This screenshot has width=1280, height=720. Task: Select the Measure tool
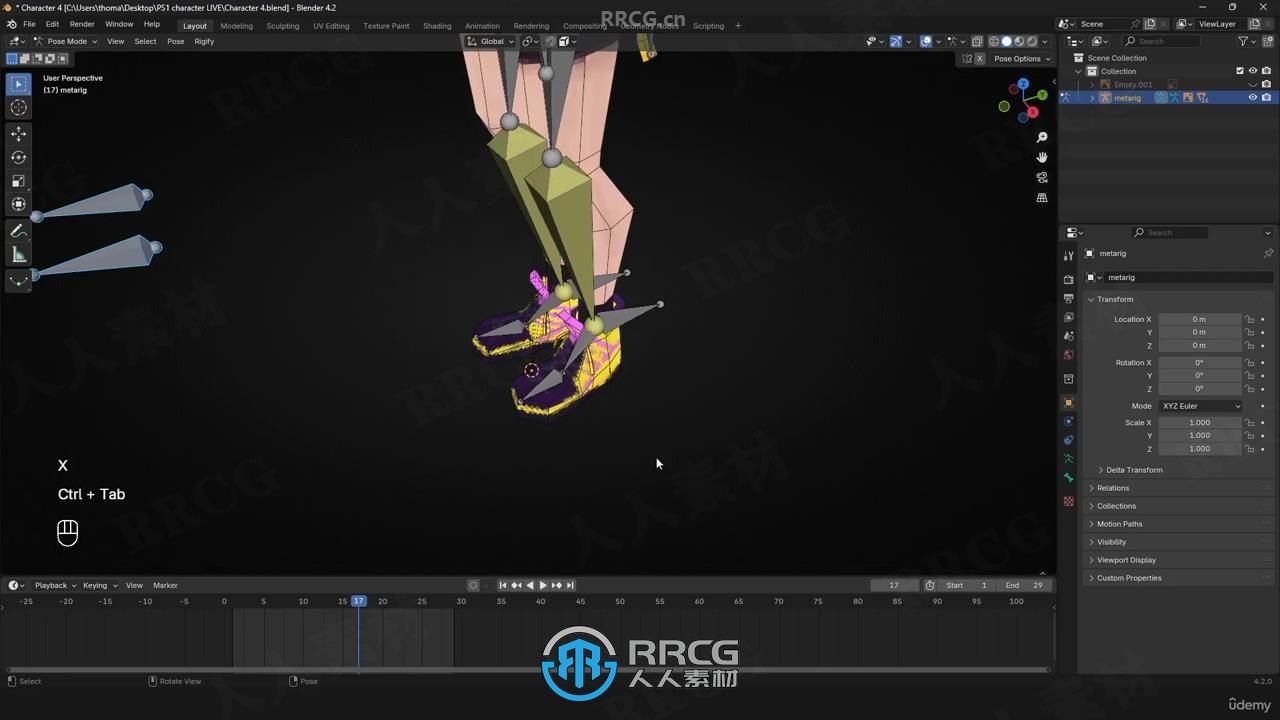(18, 255)
